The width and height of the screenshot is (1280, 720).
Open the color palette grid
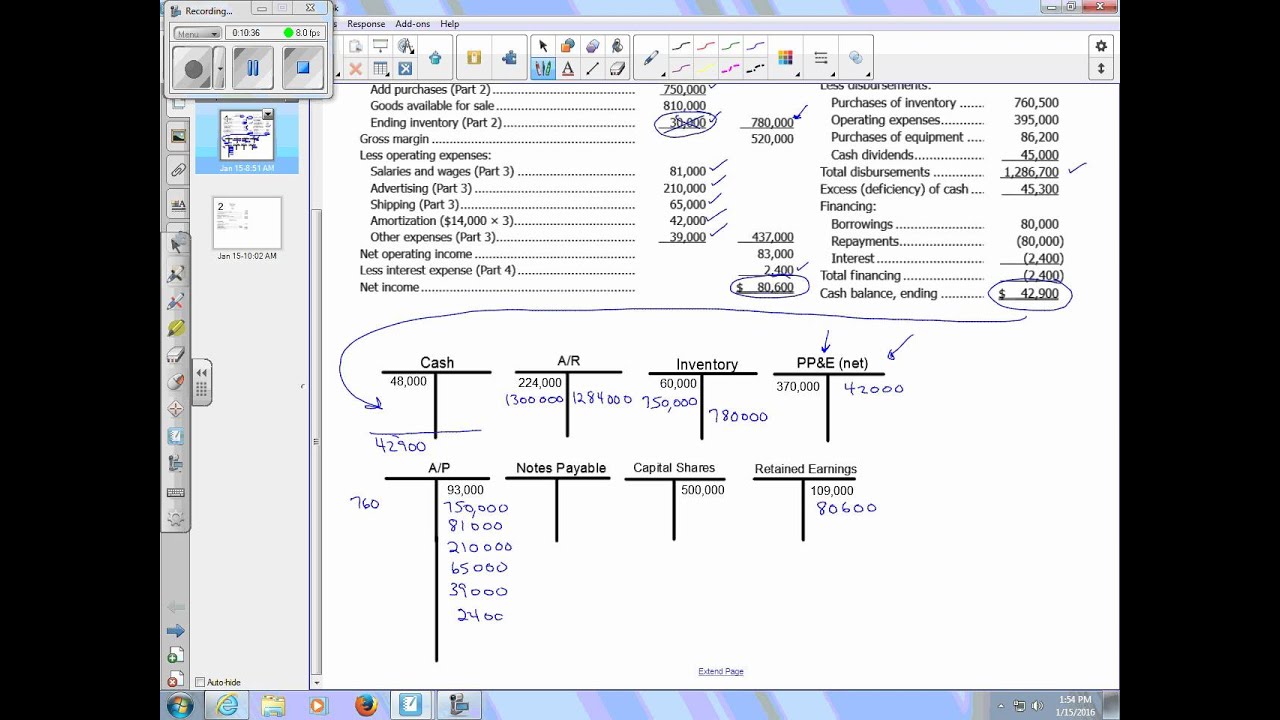[x=785, y=58]
